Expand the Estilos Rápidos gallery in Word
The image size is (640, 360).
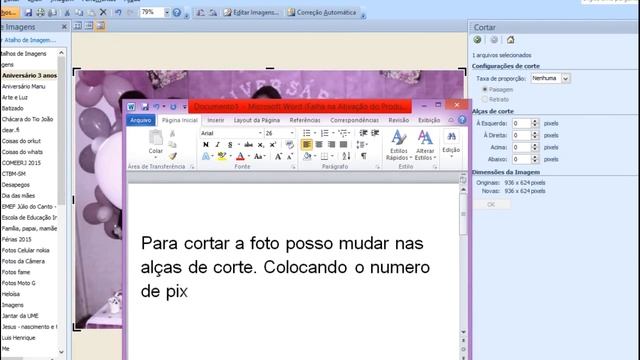[x=398, y=145]
